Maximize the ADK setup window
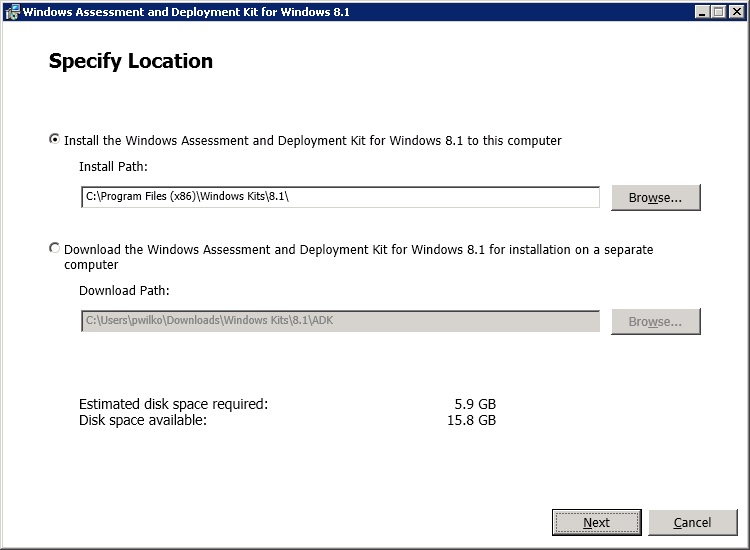Screen dimensions: 750x550 click(718, 12)
